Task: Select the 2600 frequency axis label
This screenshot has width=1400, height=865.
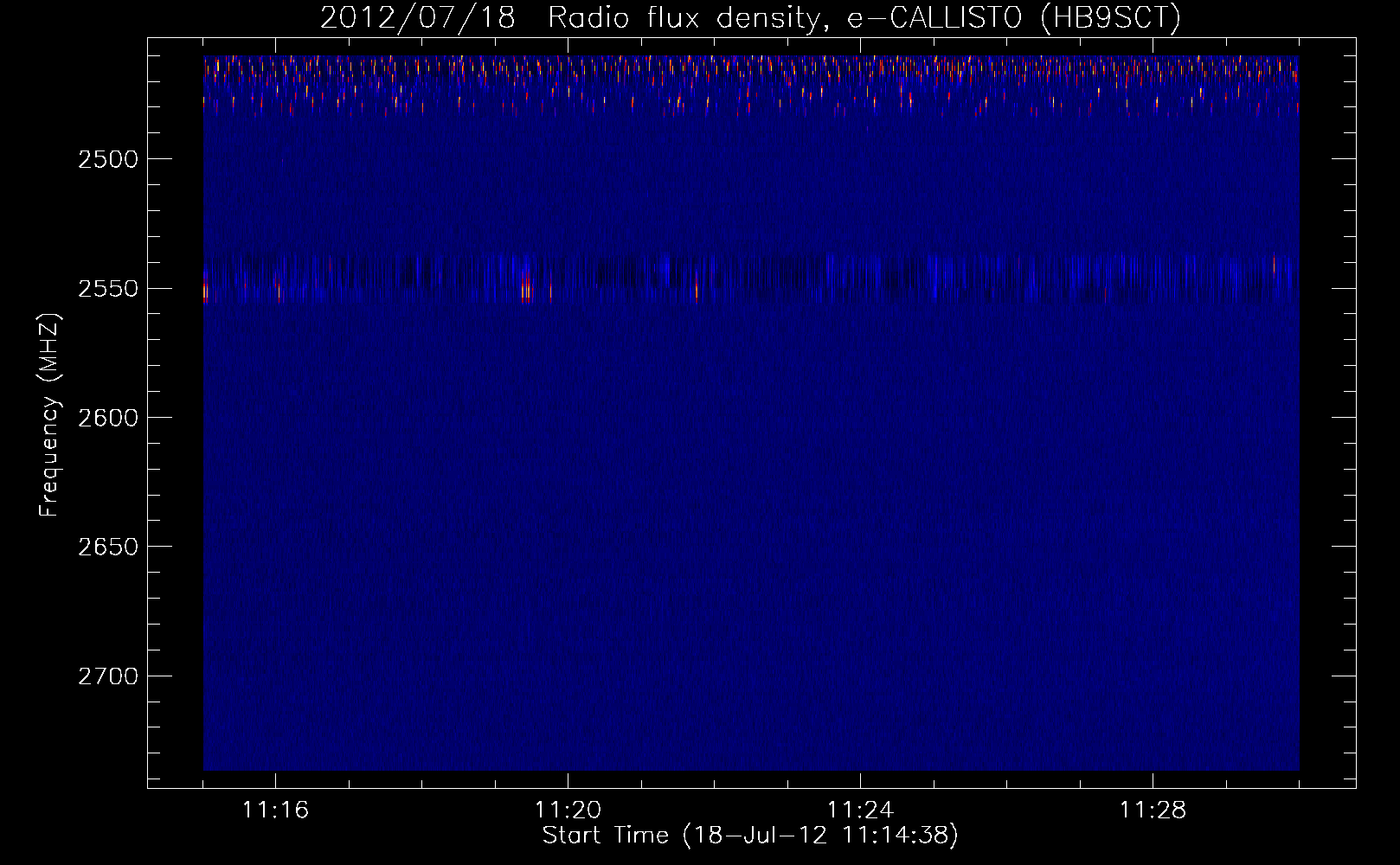Action: [x=108, y=418]
